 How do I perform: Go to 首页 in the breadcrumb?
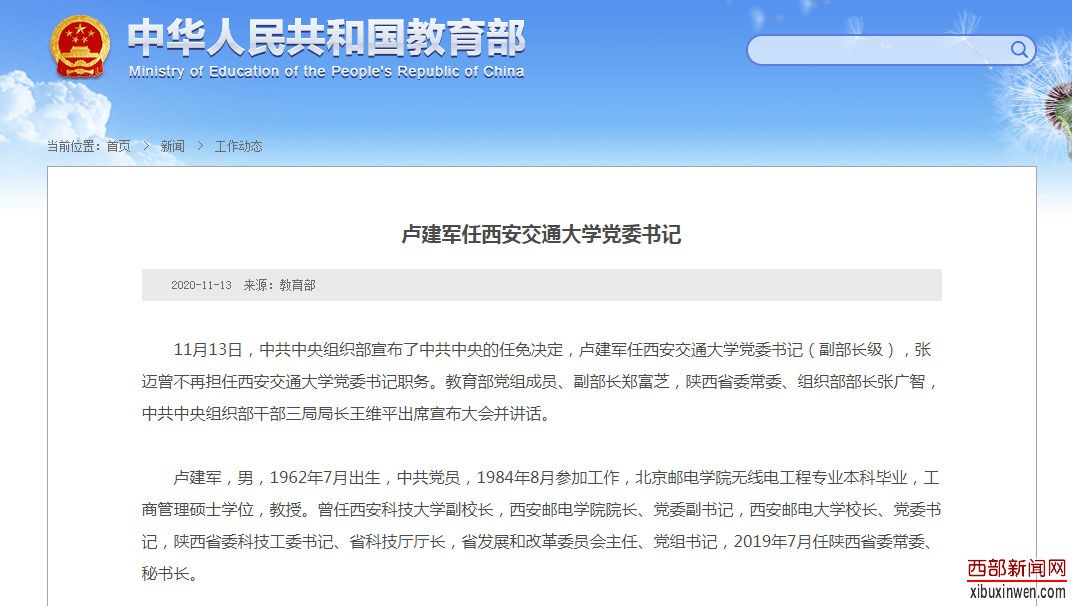(118, 146)
